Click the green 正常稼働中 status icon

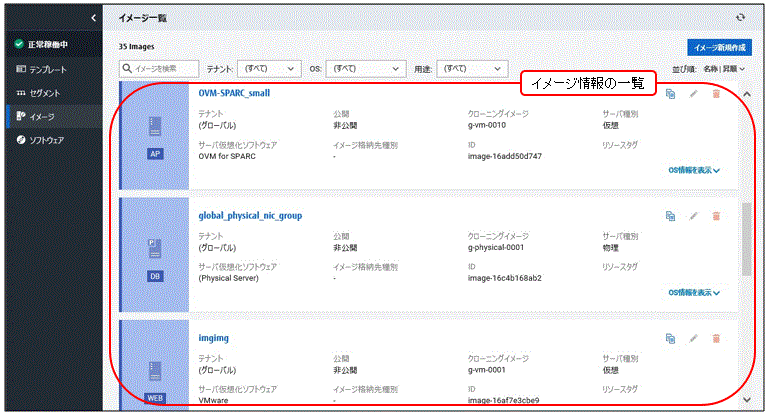point(19,44)
